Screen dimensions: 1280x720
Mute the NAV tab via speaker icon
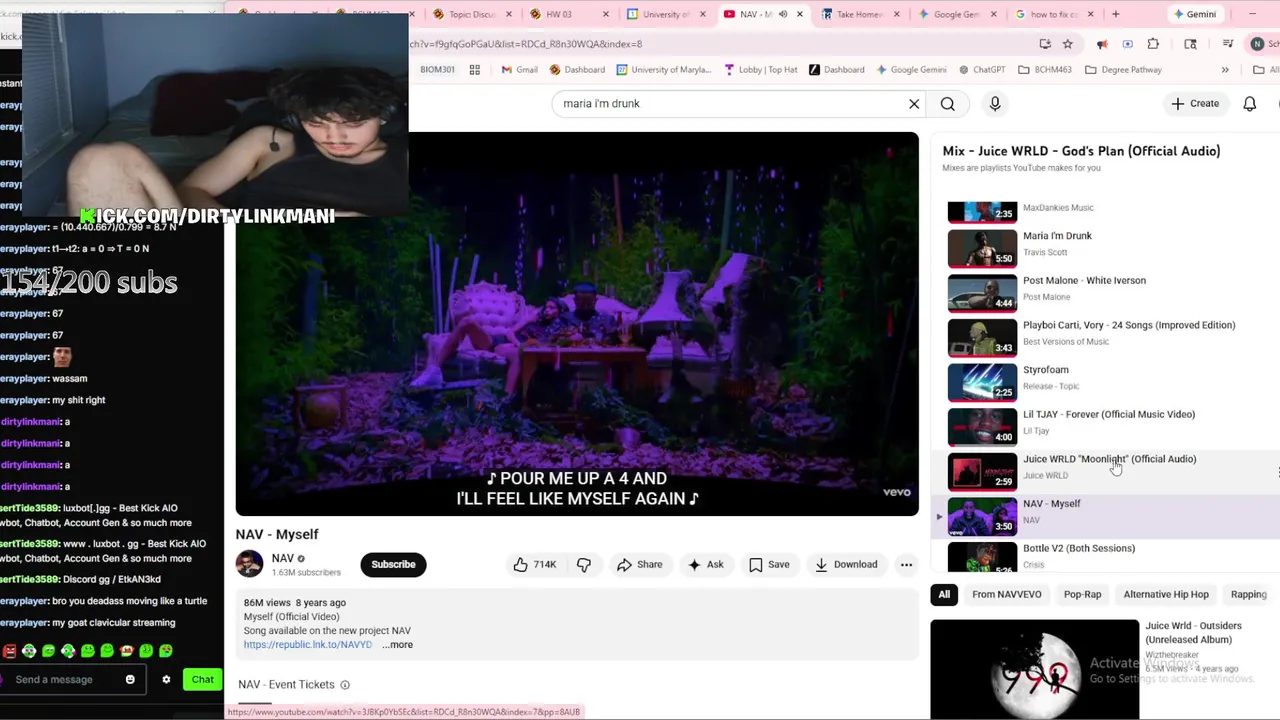[x=783, y=14]
